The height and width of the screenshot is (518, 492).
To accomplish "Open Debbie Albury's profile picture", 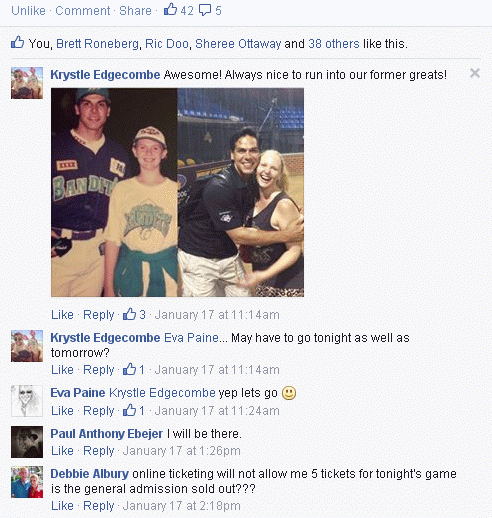I will pyautogui.click(x=27, y=482).
